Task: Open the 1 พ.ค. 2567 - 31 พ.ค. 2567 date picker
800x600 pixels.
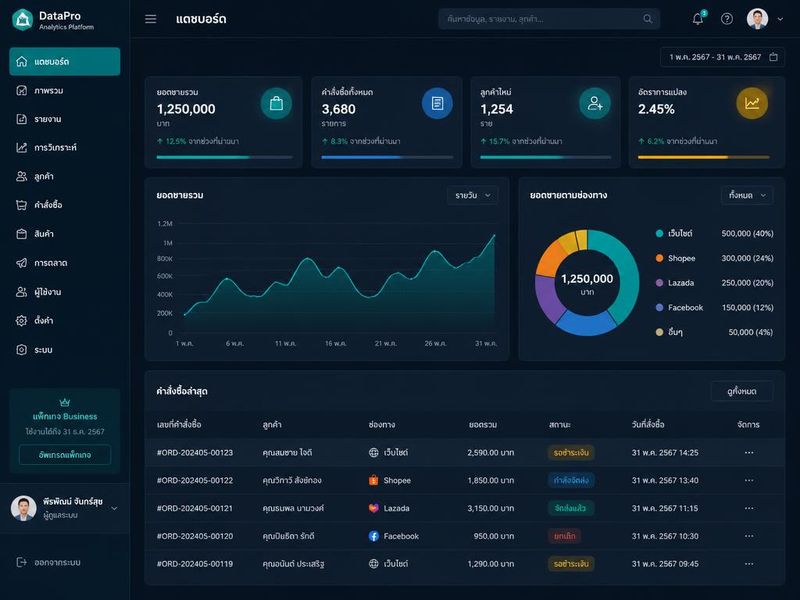Action: point(722,57)
